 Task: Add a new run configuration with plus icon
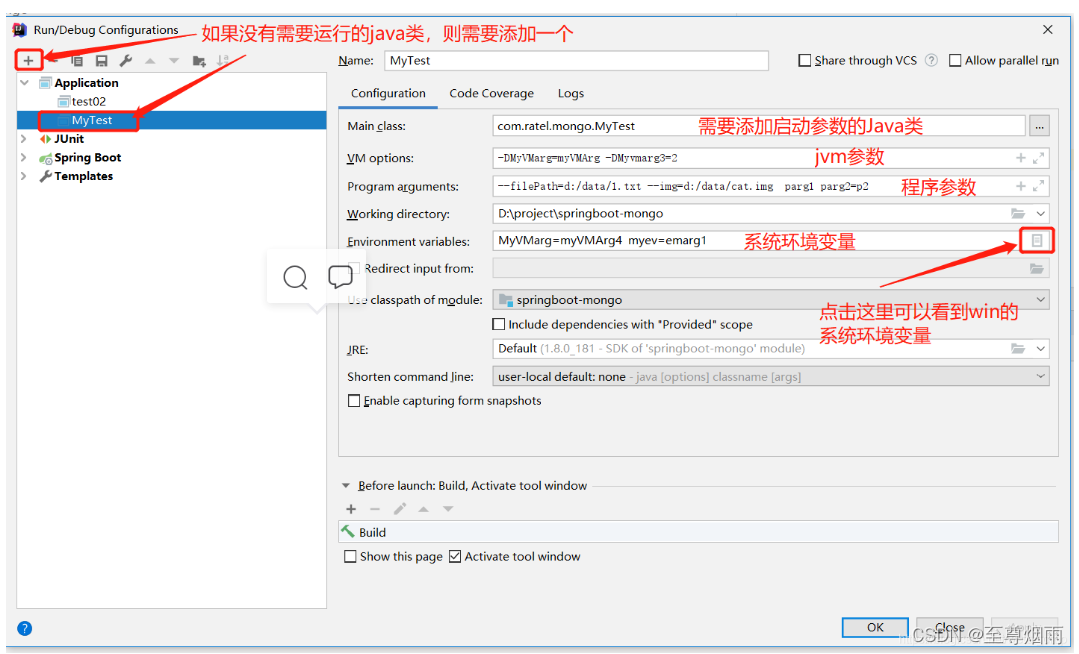pos(28,60)
